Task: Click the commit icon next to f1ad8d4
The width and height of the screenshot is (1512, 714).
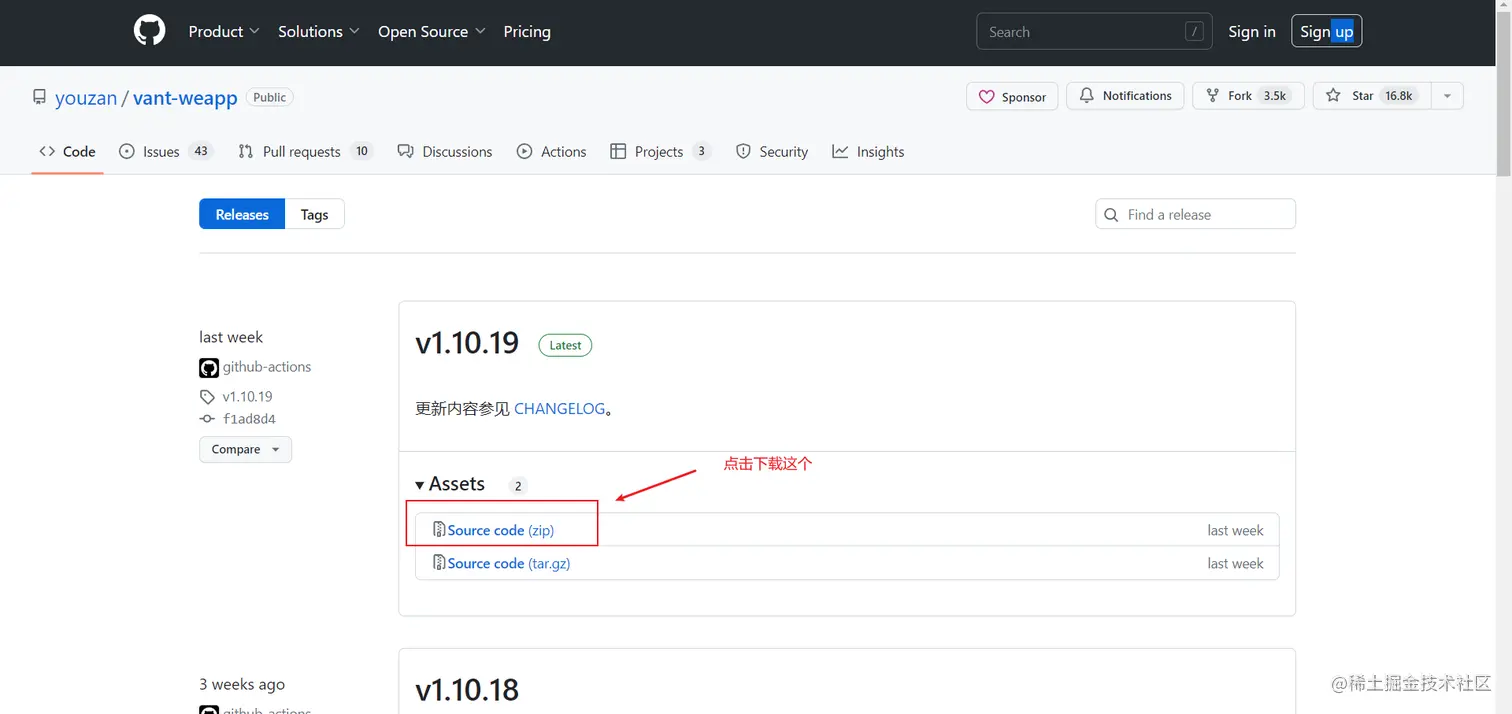Action: [x=207, y=419]
